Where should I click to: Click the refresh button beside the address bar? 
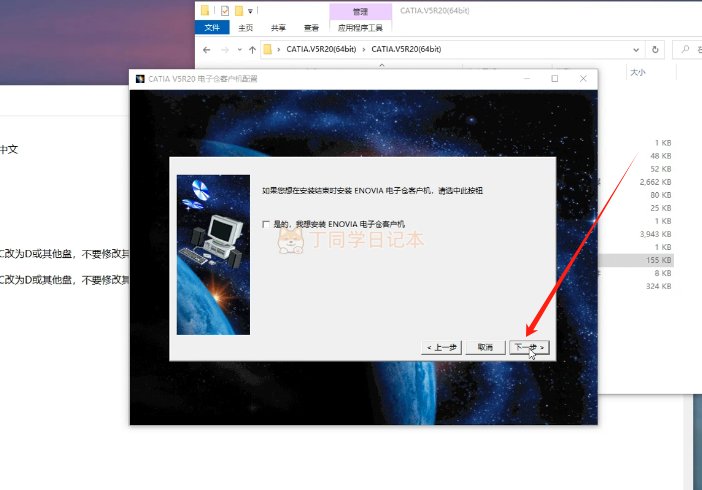point(654,49)
